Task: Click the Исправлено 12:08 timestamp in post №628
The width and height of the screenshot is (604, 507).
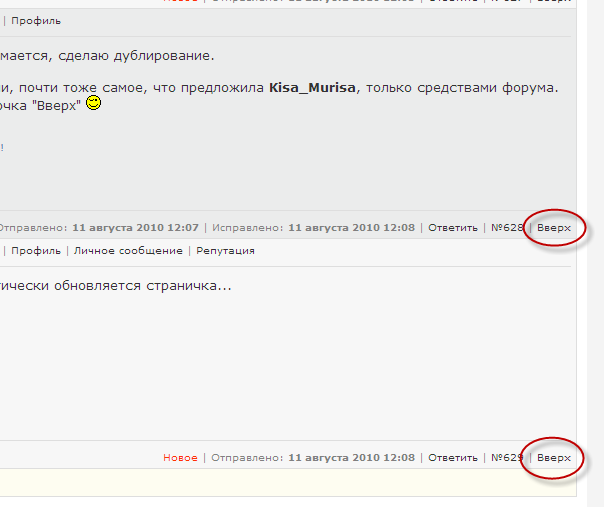Action: (x=351, y=228)
